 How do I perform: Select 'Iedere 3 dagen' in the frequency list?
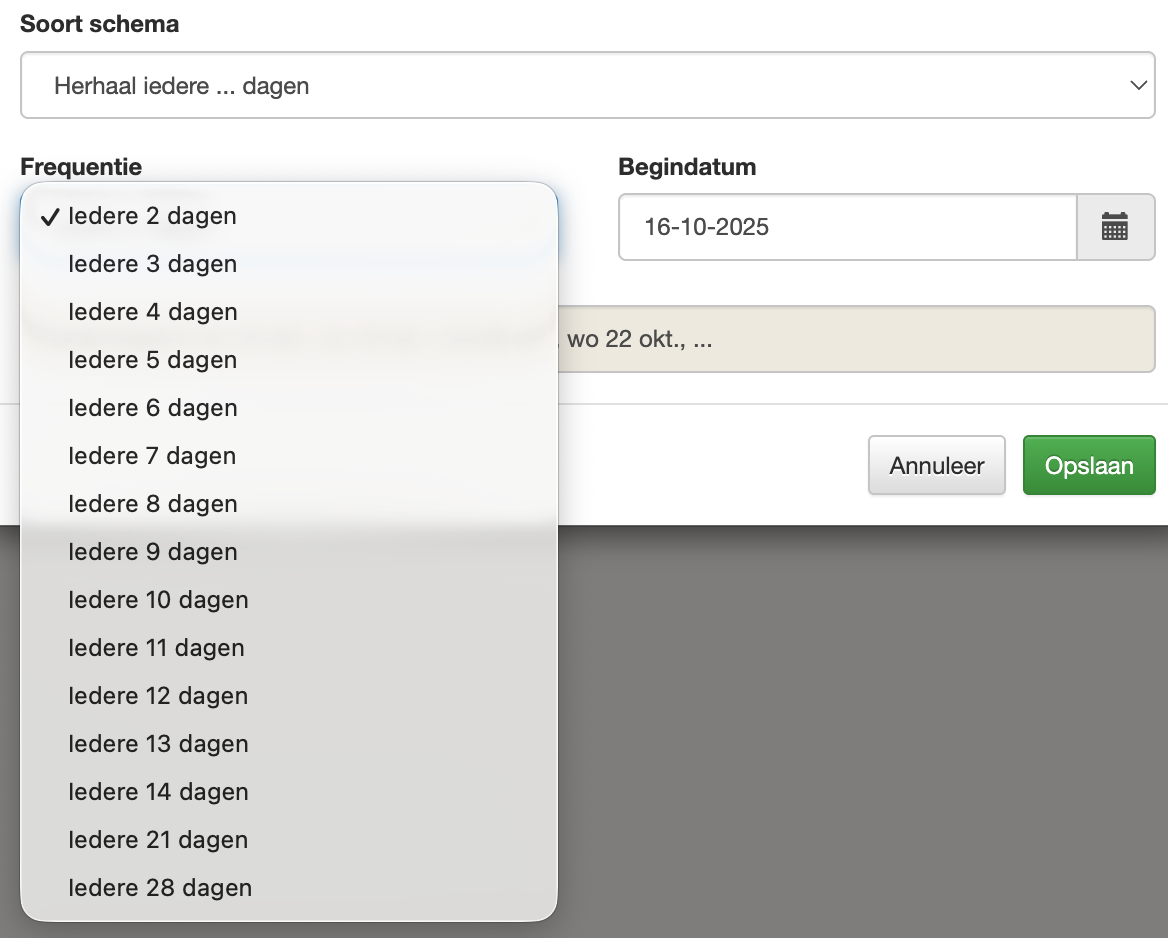[x=152, y=264]
